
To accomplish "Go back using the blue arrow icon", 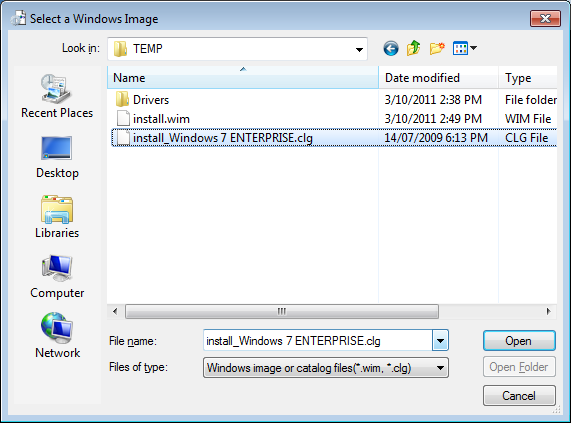I will tap(391, 48).
